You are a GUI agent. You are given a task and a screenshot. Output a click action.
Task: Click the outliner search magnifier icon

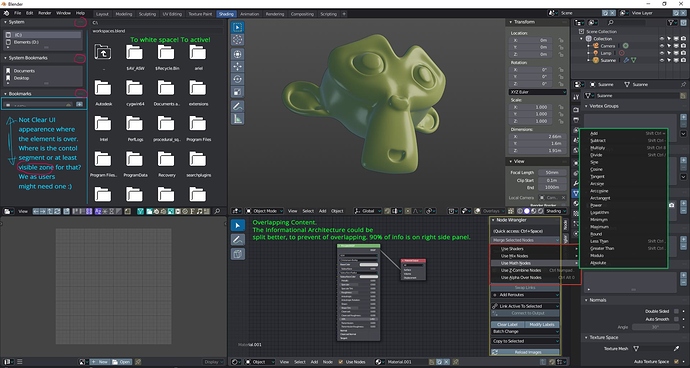coord(610,22)
